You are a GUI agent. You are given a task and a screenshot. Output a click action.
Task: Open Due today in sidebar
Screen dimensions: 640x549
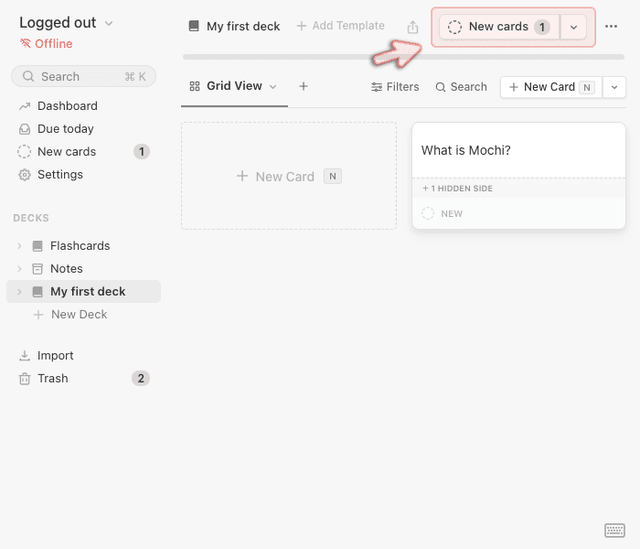click(x=65, y=129)
